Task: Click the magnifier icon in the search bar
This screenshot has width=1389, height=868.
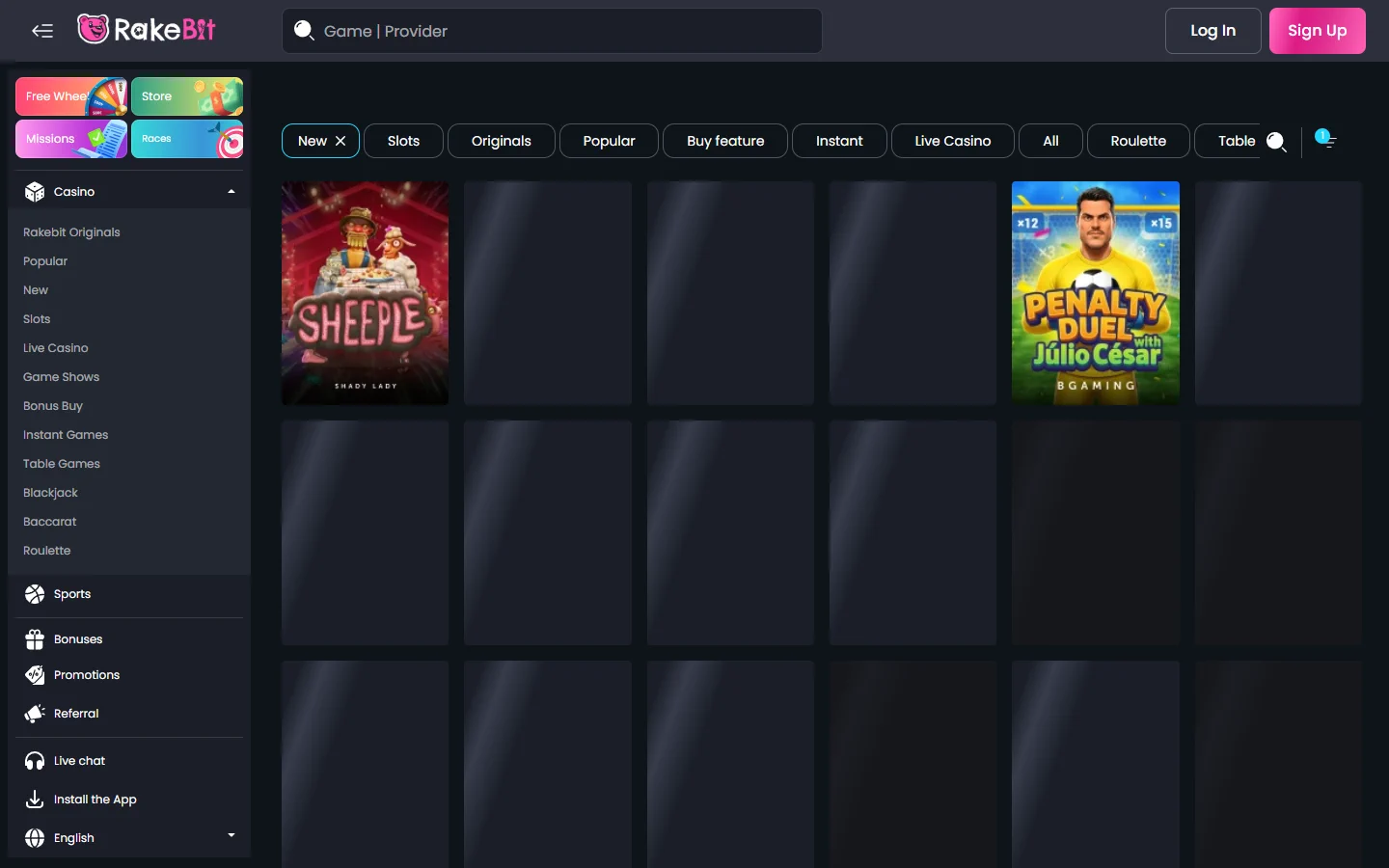Action: pyautogui.click(x=304, y=31)
